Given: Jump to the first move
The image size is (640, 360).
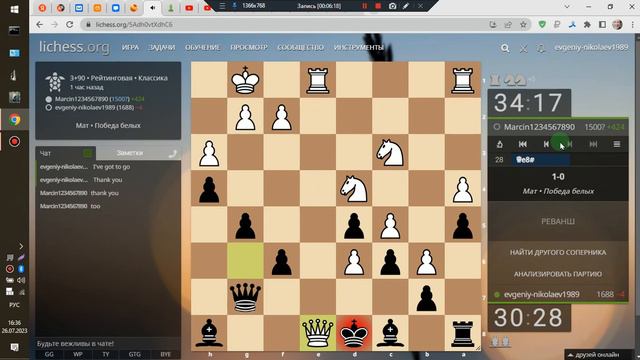Looking at the screenshot, I should click(522, 144).
